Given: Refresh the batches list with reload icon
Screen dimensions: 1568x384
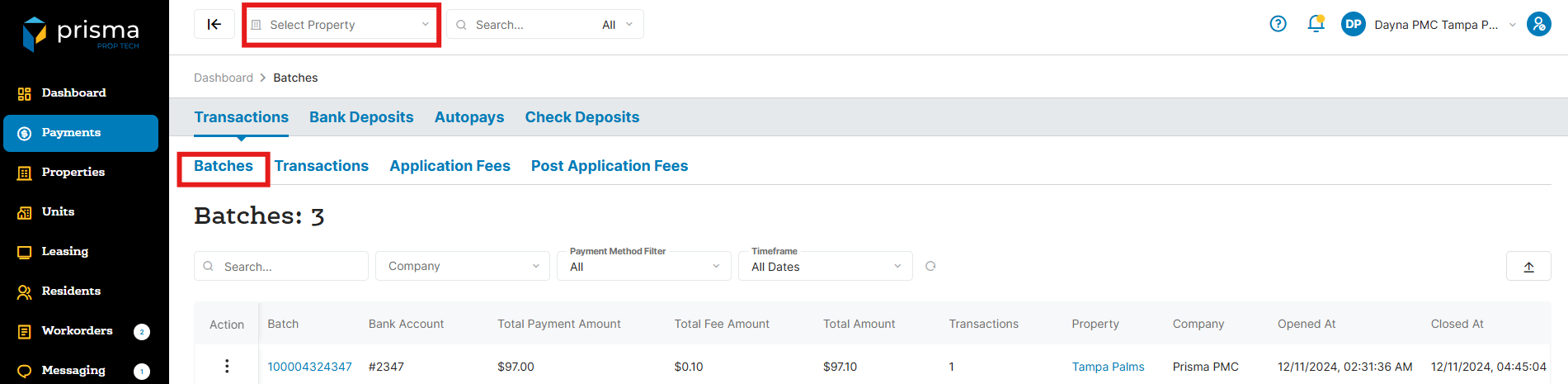Looking at the screenshot, I should [x=930, y=266].
